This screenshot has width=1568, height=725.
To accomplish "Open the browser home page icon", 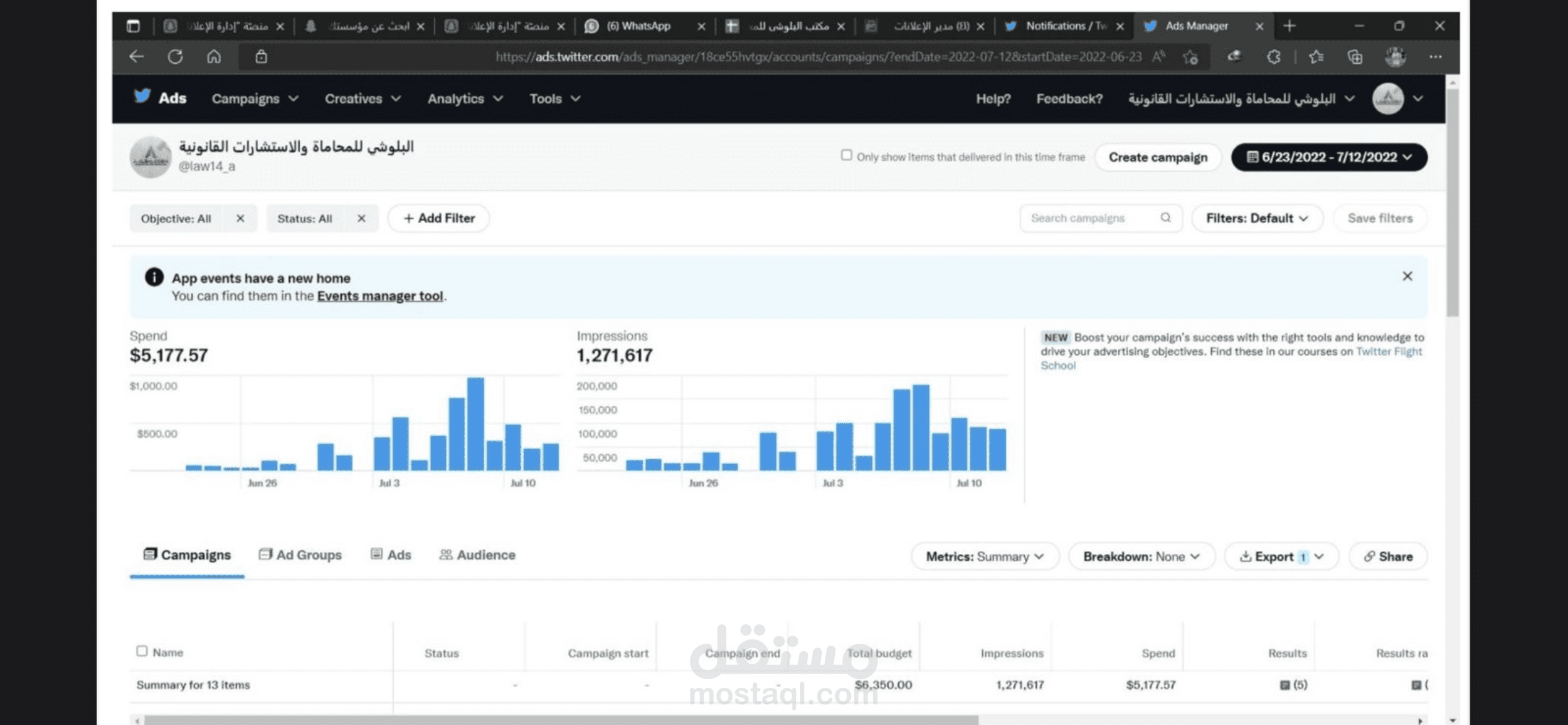I will pyautogui.click(x=214, y=57).
